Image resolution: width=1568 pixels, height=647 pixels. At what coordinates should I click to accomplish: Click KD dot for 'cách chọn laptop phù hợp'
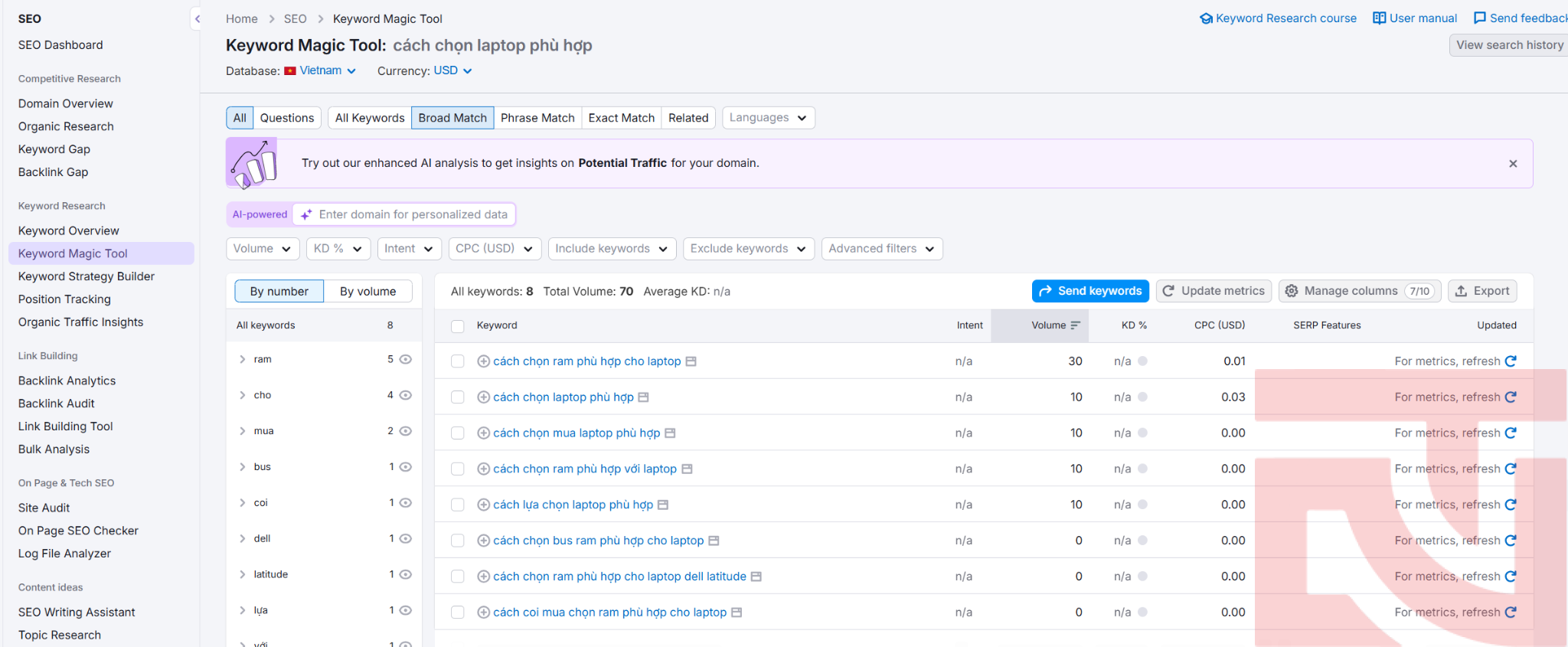click(1142, 397)
